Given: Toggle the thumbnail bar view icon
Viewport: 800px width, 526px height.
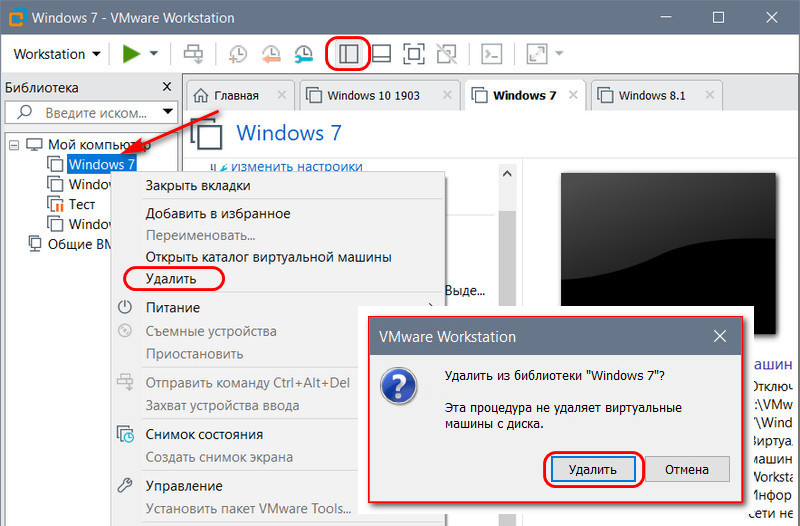Looking at the screenshot, I should pyautogui.click(x=381, y=53).
